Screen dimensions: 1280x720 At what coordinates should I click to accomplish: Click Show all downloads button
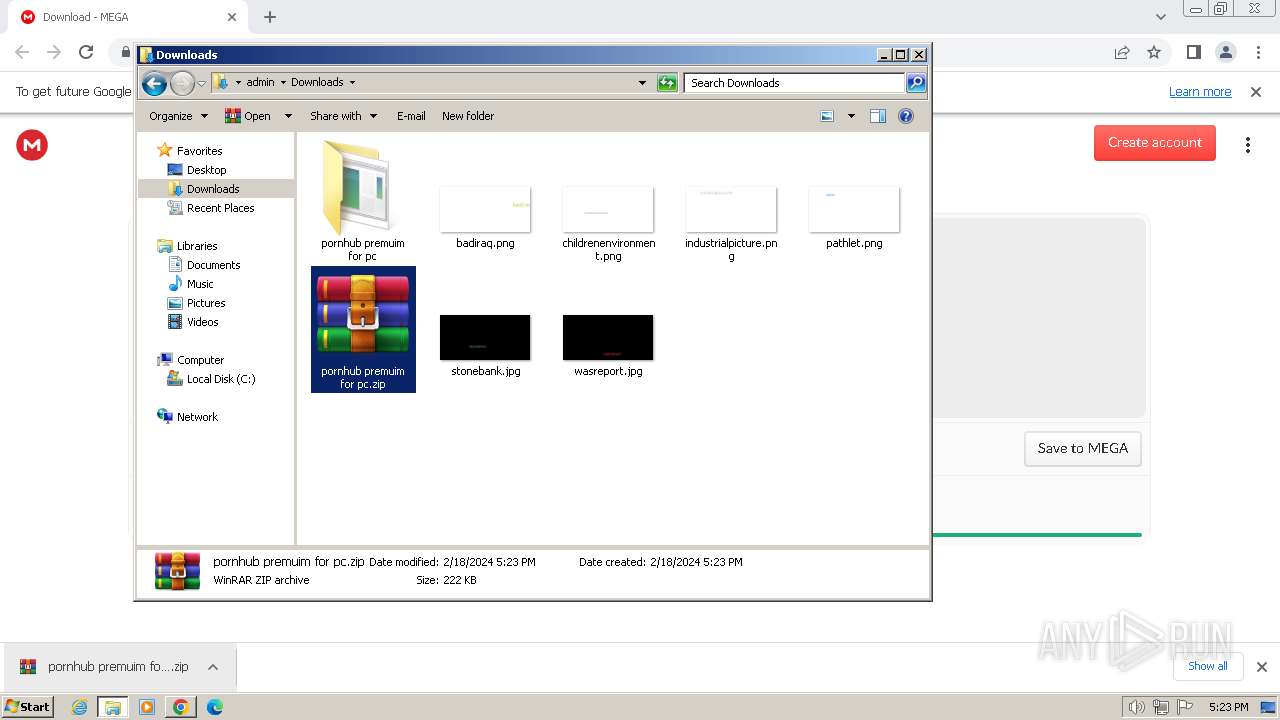1208,666
